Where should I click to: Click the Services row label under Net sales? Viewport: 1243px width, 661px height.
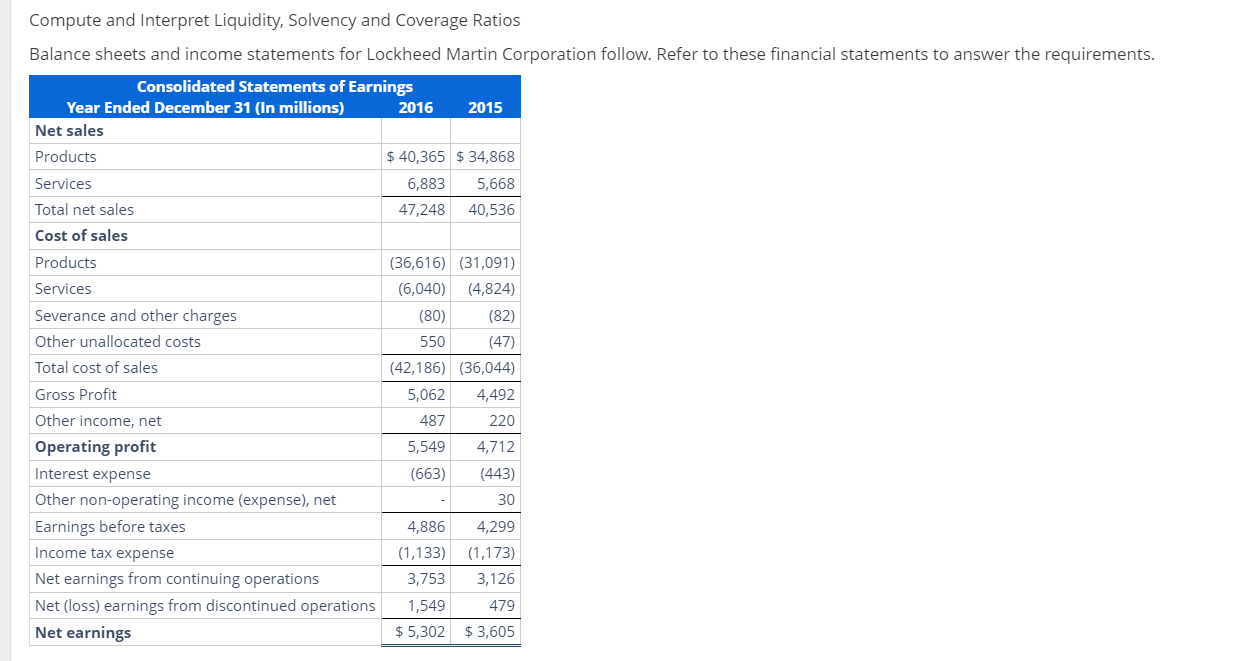(x=62, y=183)
